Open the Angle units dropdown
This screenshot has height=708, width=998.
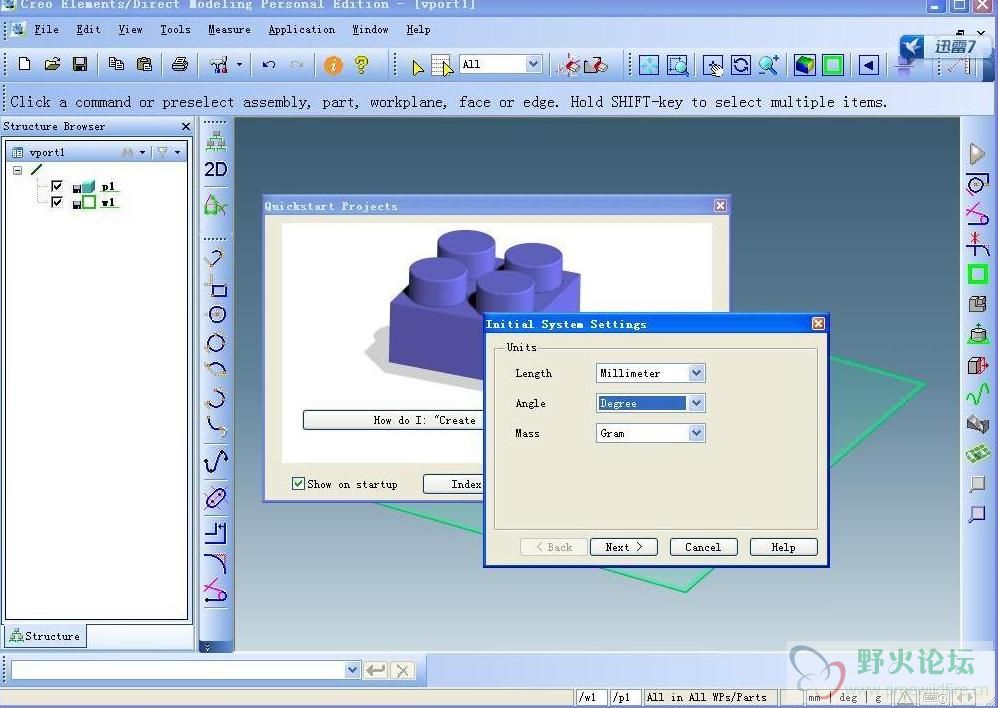[696, 403]
